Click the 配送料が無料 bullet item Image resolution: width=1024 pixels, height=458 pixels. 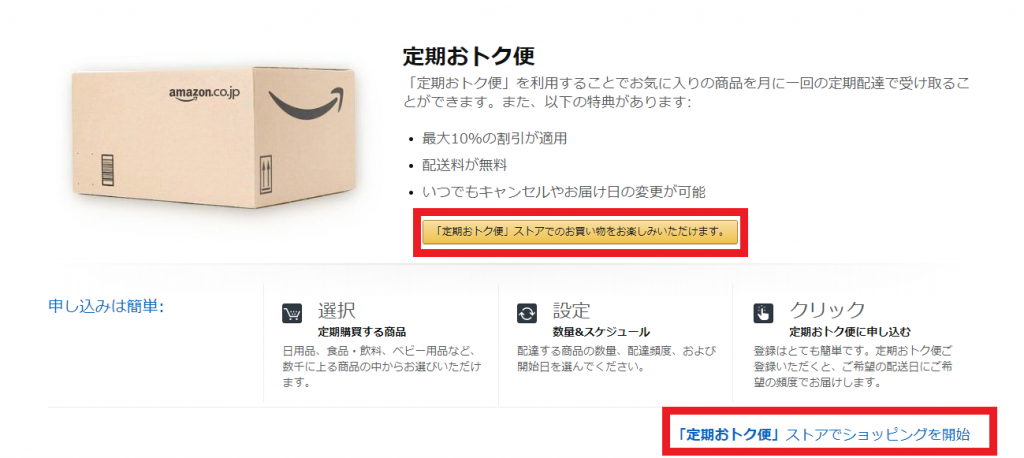point(464,165)
